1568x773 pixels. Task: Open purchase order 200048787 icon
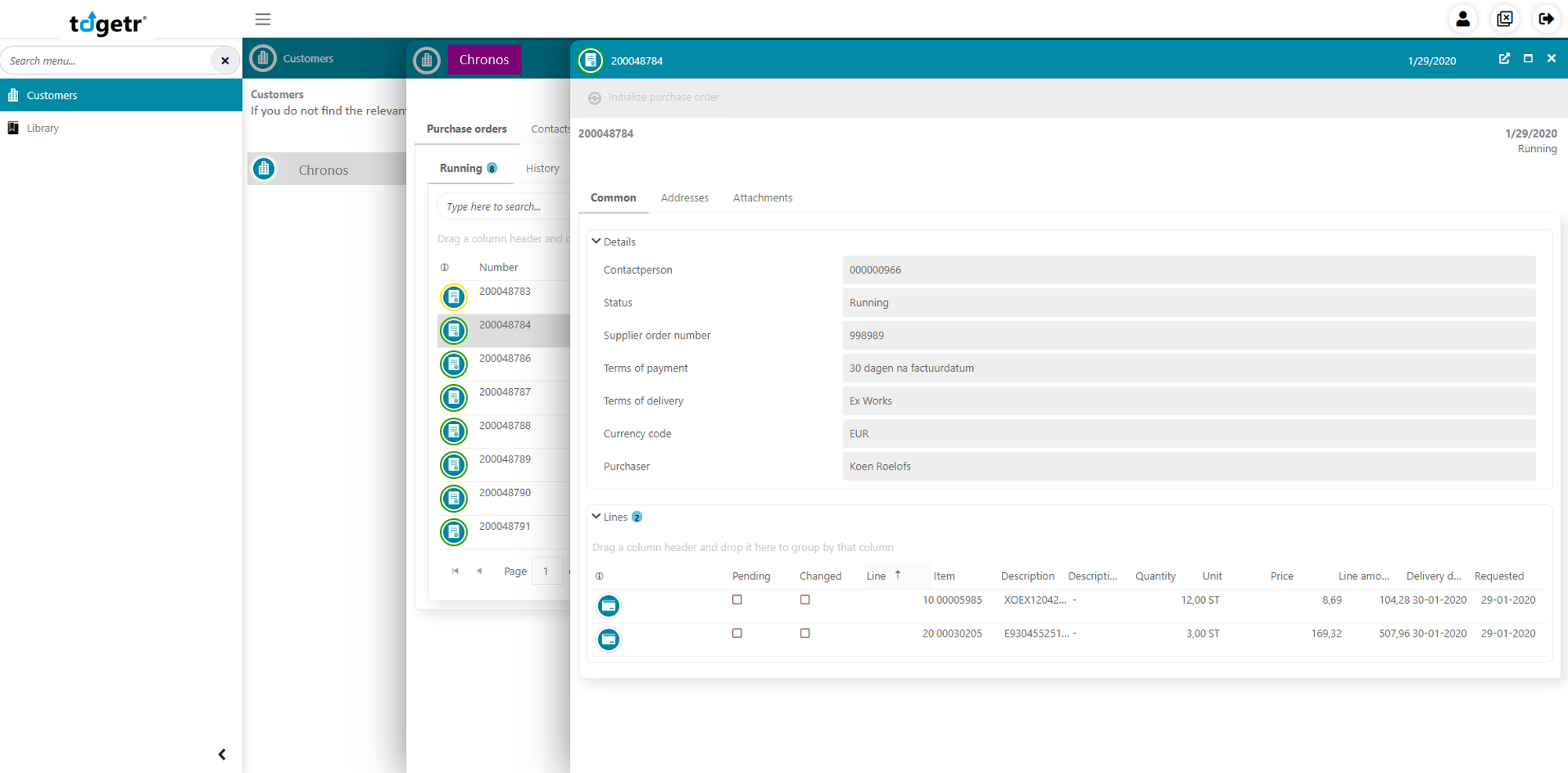point(454,398)
